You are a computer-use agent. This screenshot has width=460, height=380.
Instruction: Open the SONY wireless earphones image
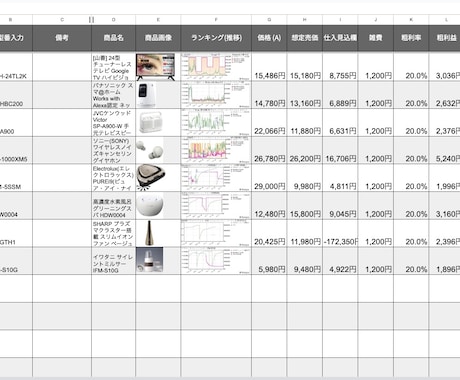[150, 150]
